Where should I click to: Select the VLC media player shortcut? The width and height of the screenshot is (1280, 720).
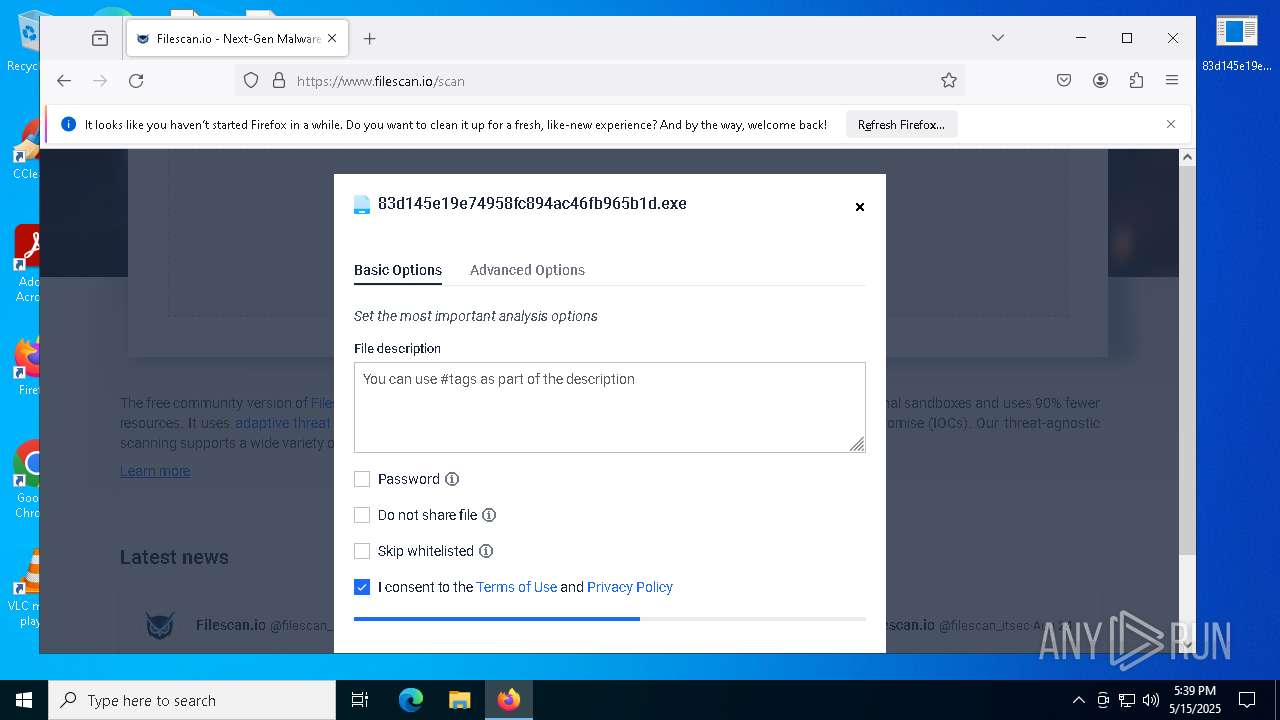click(26, 588)
